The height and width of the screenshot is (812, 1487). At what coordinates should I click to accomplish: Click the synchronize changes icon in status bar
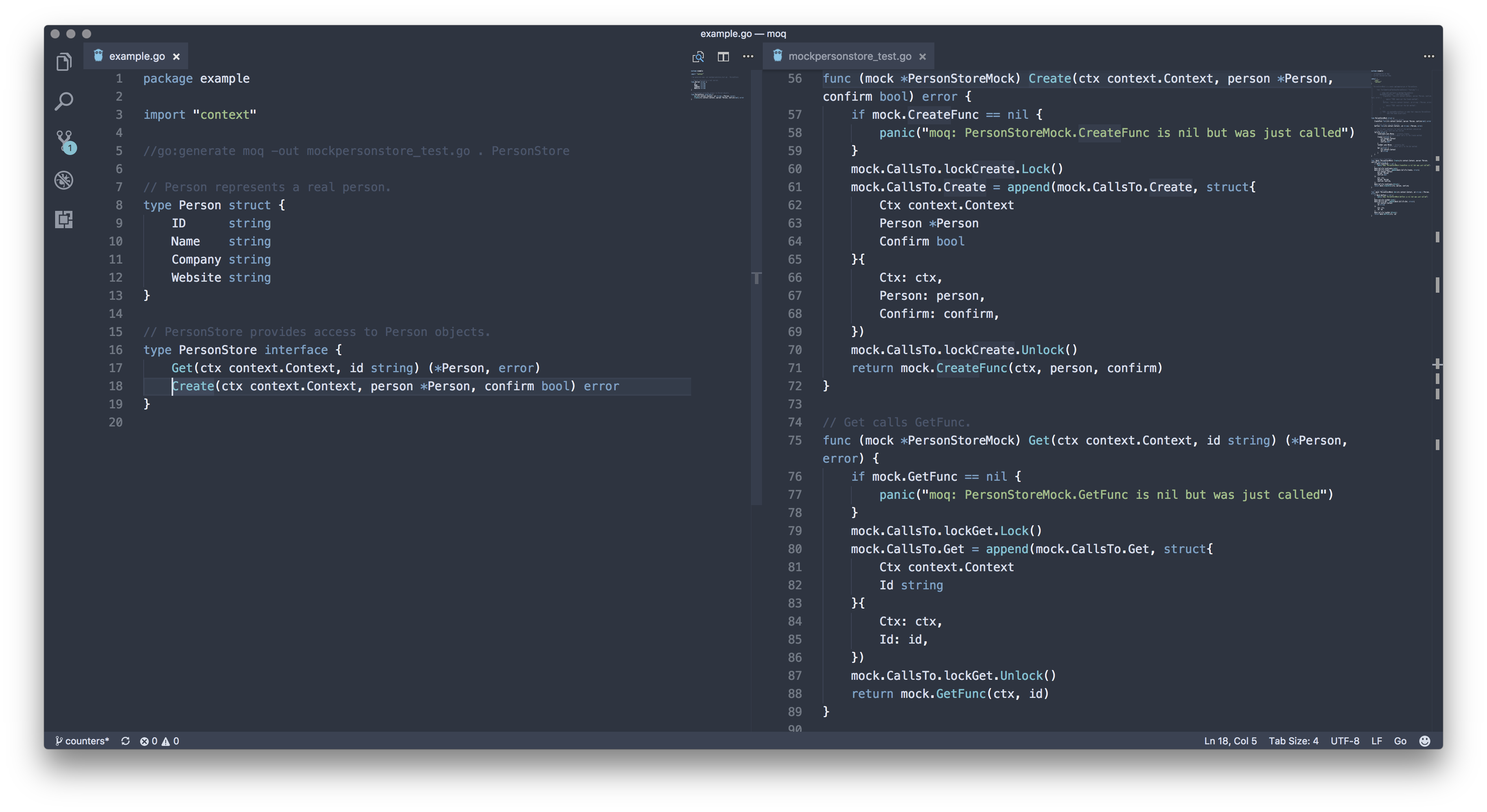coord(125,741)
